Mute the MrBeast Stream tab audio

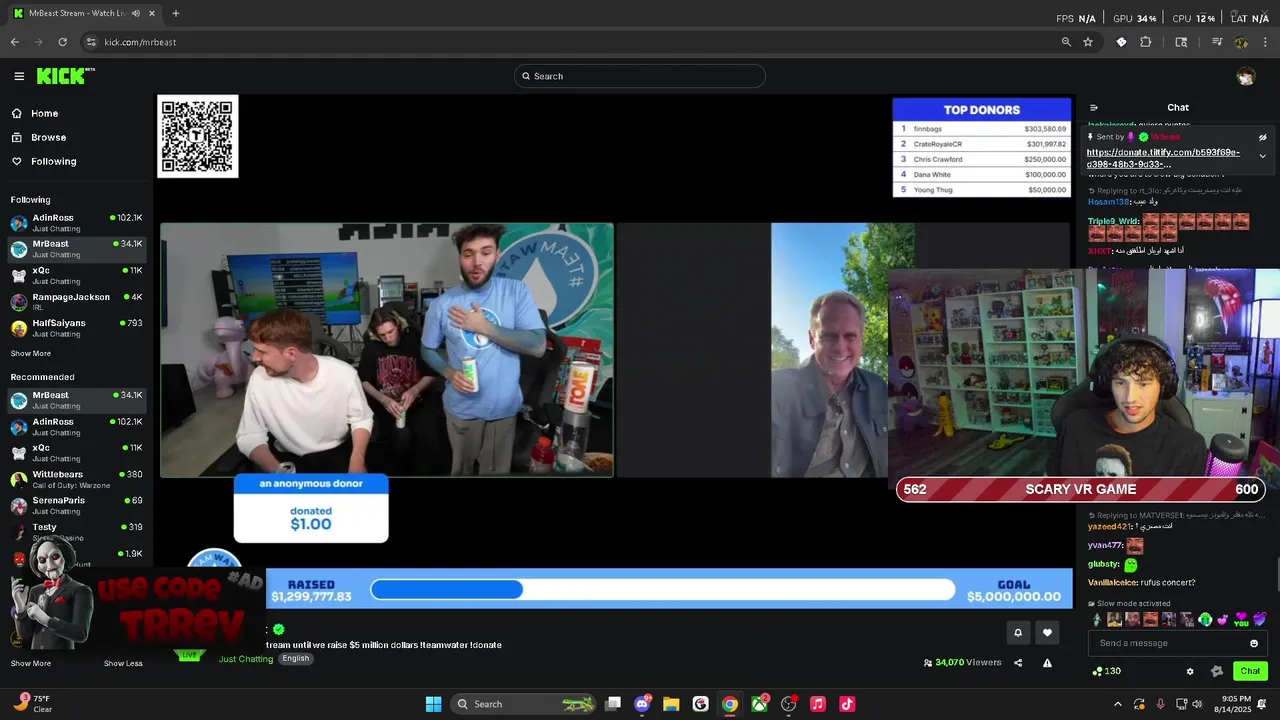135,13
